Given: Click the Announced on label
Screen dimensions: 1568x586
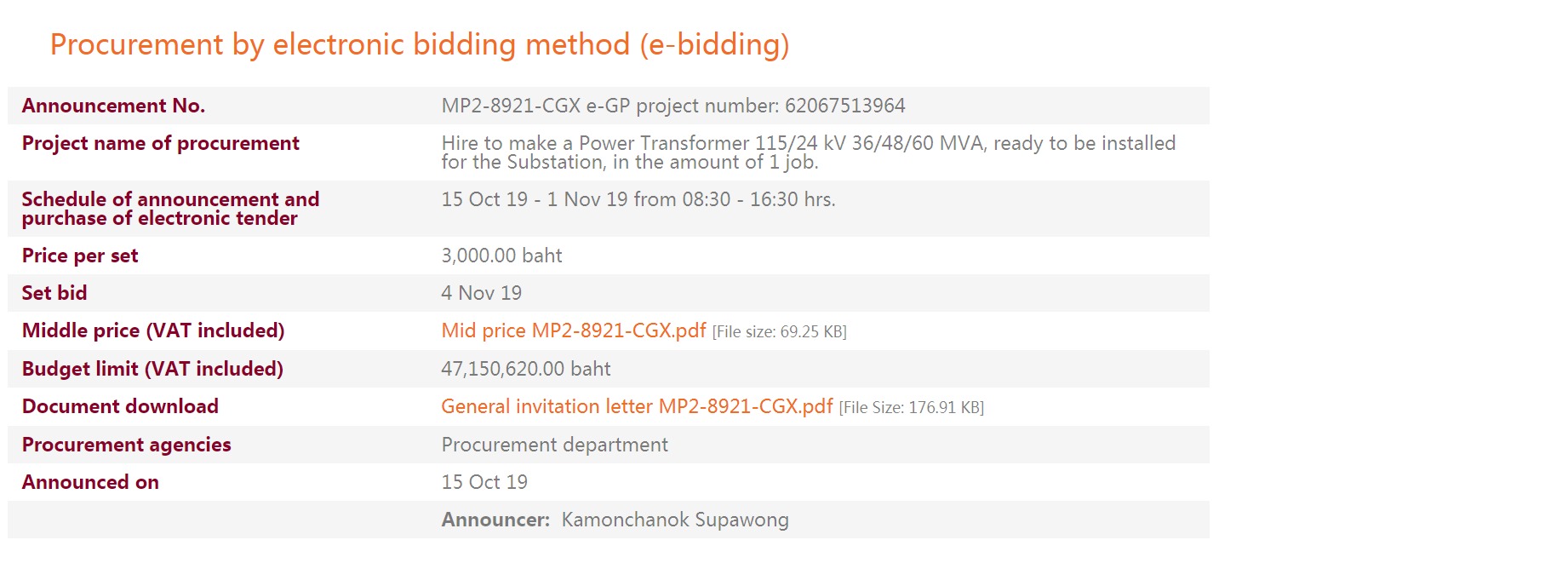Looking at the screenshot, I should [90, 482].
